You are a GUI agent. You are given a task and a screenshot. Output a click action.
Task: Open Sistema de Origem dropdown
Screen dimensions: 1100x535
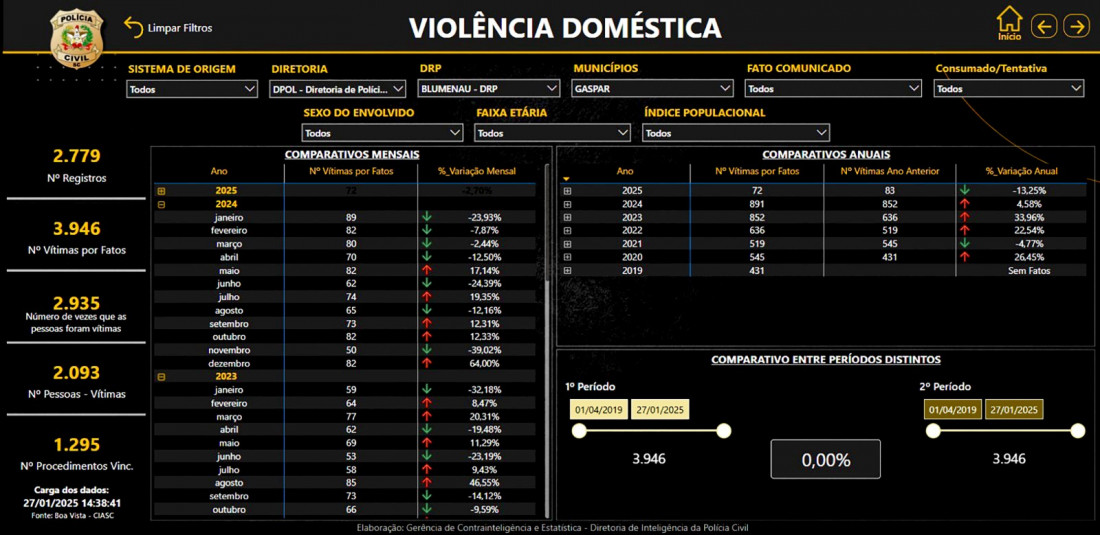192,89
